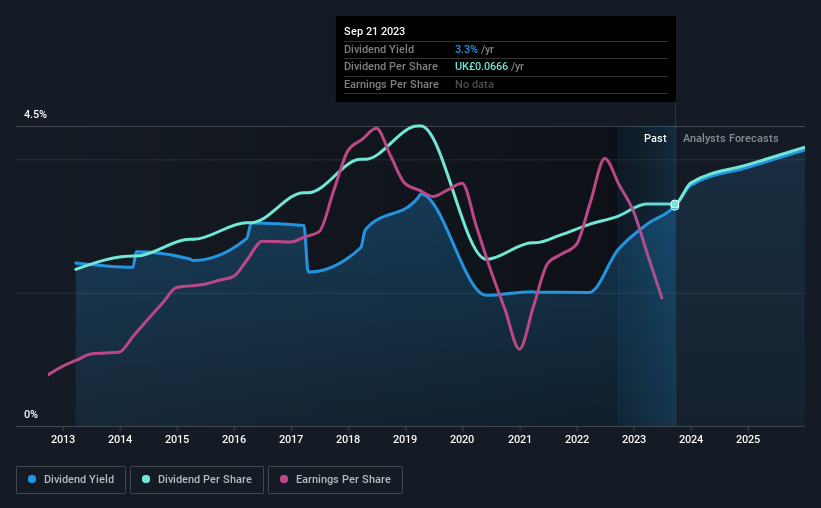This screenshot has height=508, width=821.
Task: Click the No data value in tooltip
Action: pos(474,84)
